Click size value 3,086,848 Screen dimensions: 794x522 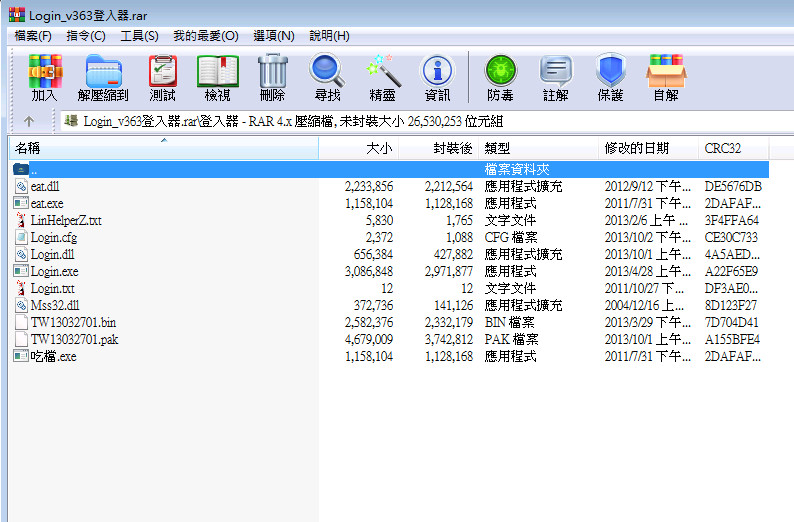coord(369,271)
